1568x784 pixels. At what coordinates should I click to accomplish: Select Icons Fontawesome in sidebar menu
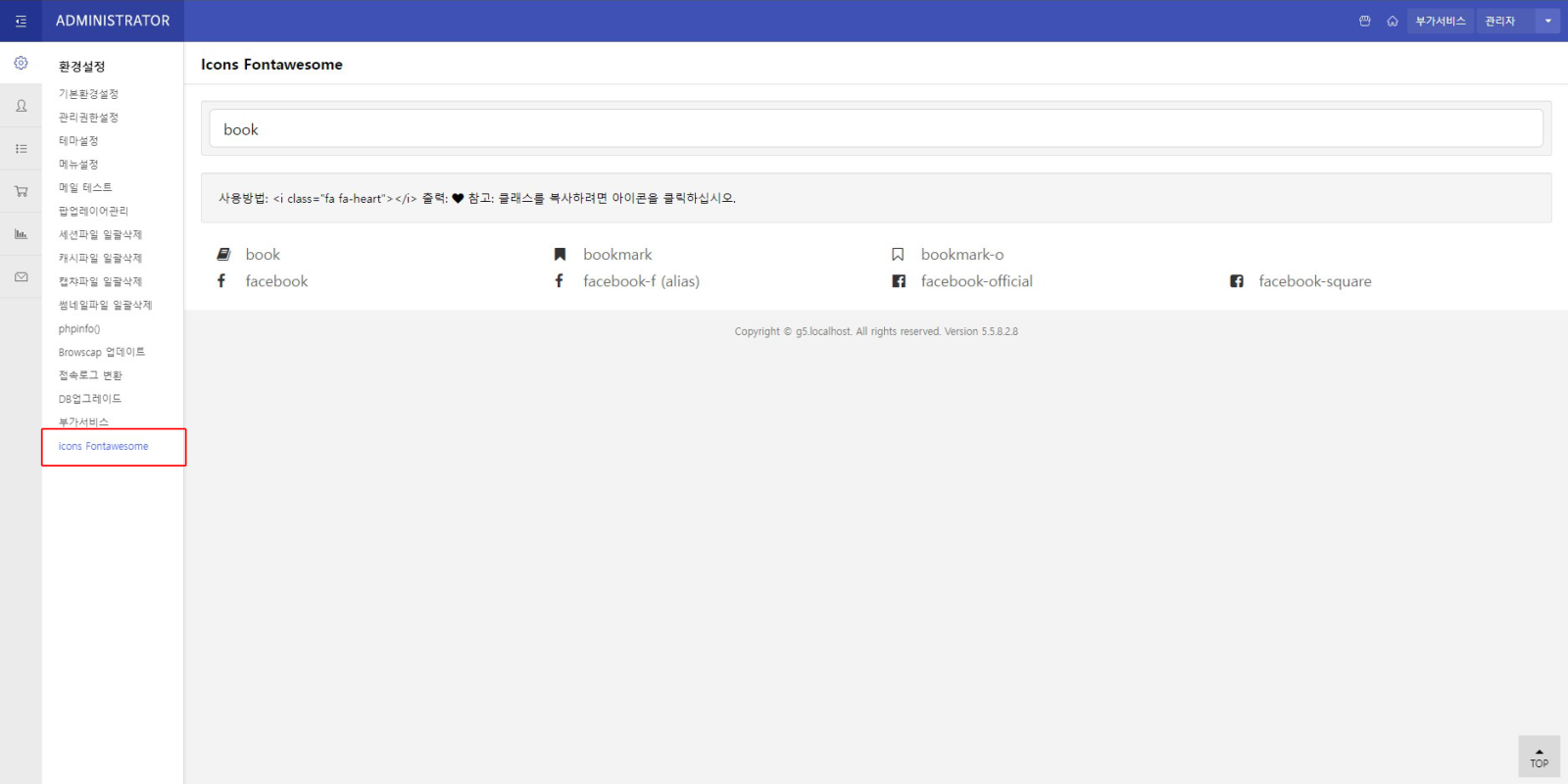[103, 447]
